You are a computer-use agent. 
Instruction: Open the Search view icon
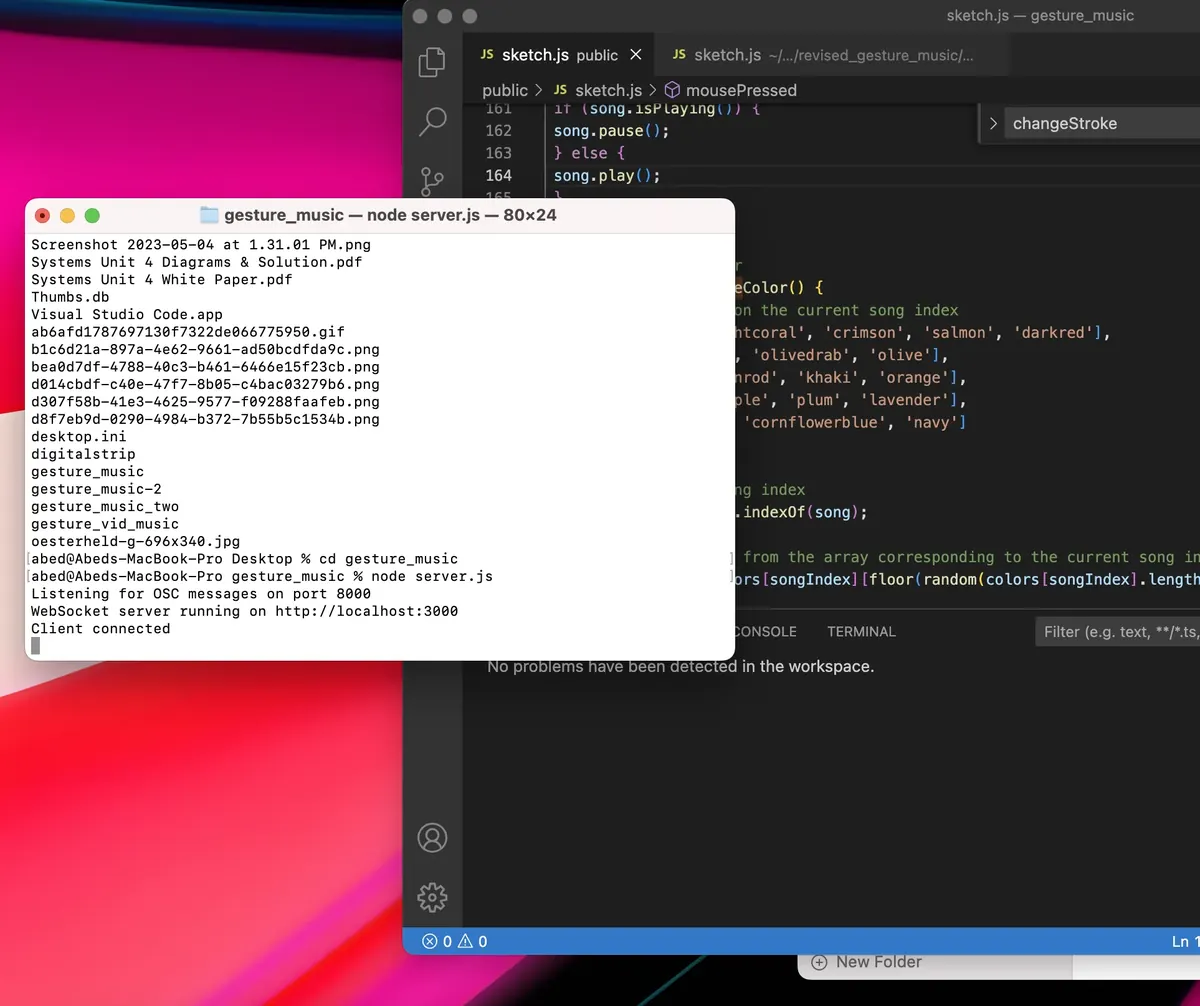pos(432,122)
